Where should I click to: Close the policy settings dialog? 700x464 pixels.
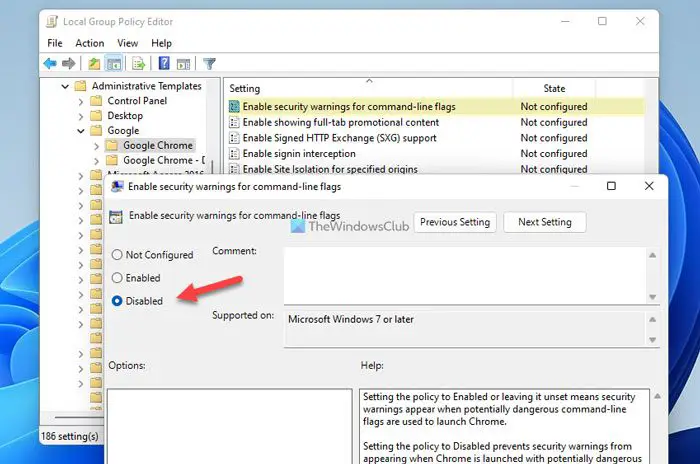click(649, 186)
